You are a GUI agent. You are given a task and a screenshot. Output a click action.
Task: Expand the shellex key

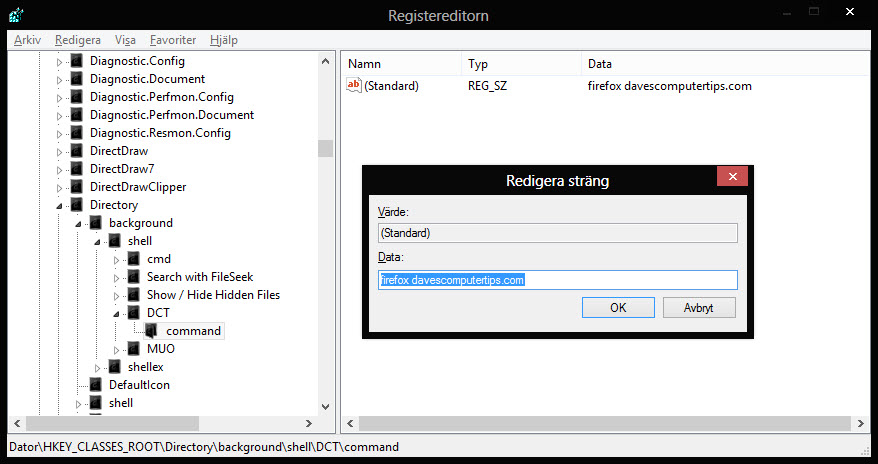[97, 368]
